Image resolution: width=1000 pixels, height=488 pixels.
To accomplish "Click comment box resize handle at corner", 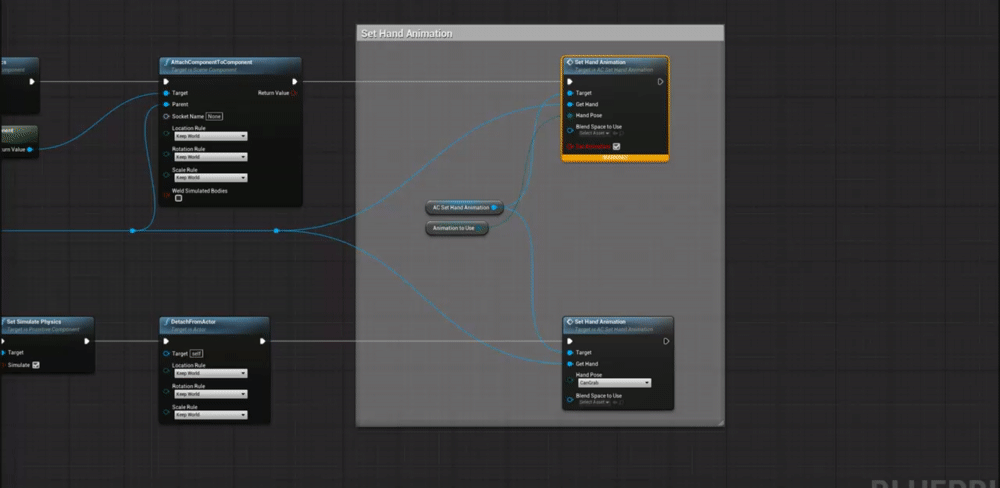I will click(720, 423).
